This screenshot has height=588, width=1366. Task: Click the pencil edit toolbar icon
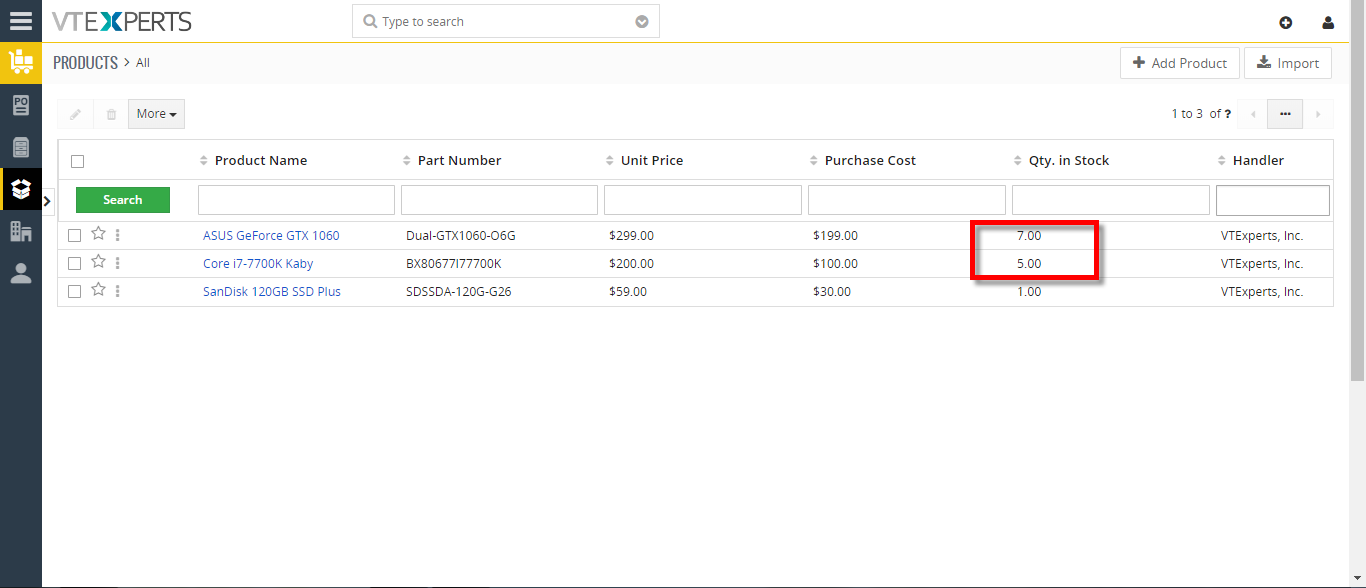75,114
